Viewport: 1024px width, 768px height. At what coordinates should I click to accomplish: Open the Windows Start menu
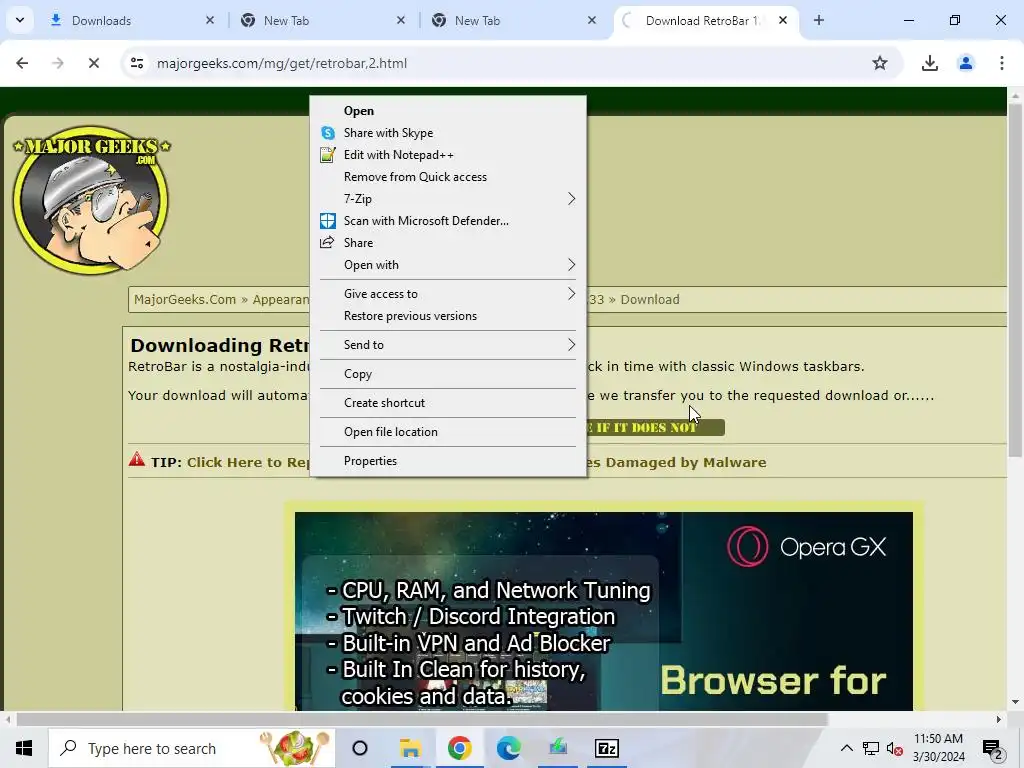coord(24,748)
